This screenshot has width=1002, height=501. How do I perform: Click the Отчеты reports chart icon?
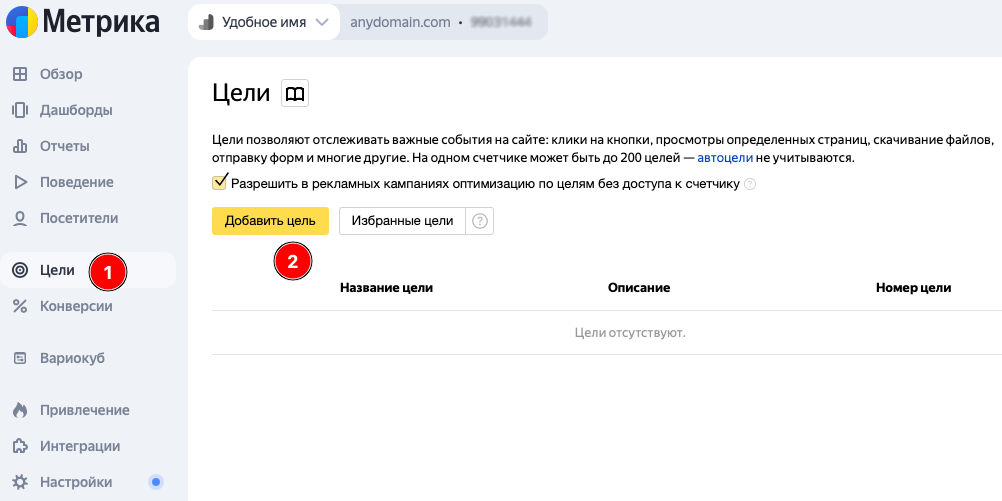click(19, 146)
